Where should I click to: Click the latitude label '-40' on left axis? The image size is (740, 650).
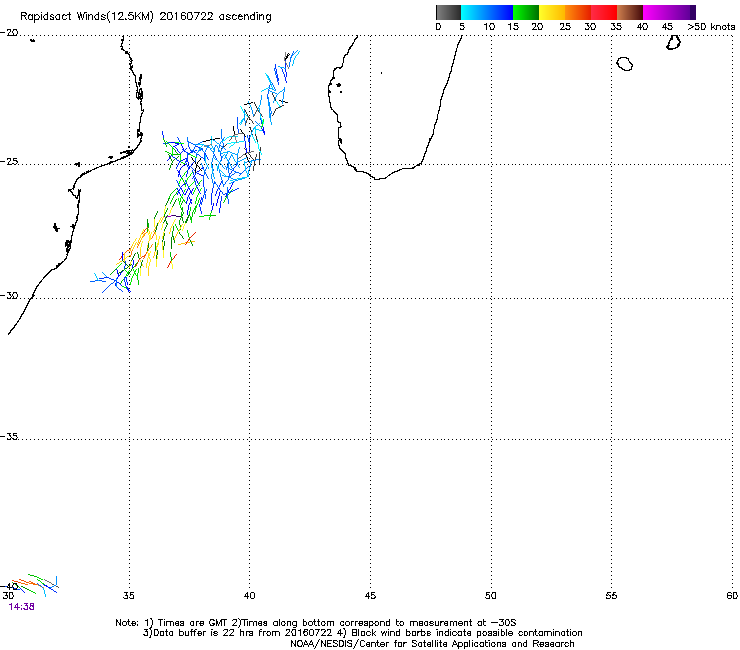(x=9, y=586)
